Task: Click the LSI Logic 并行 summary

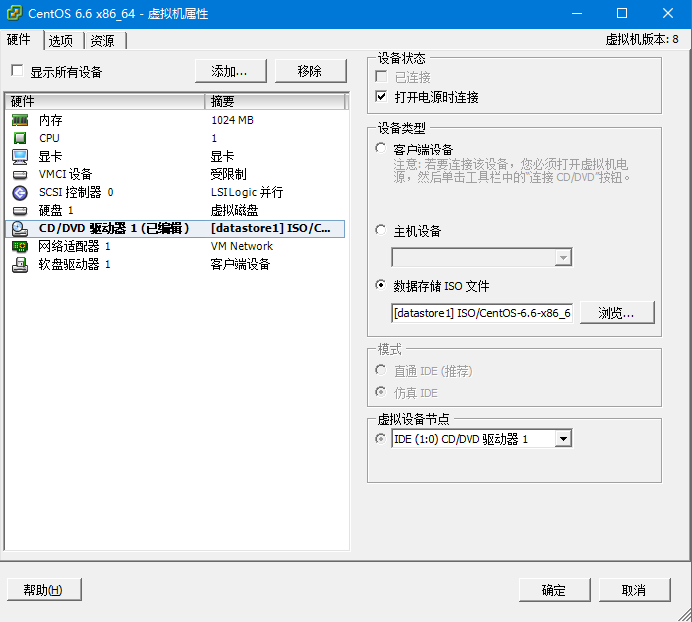Action: pyautogui.click(x=247, y=192)
